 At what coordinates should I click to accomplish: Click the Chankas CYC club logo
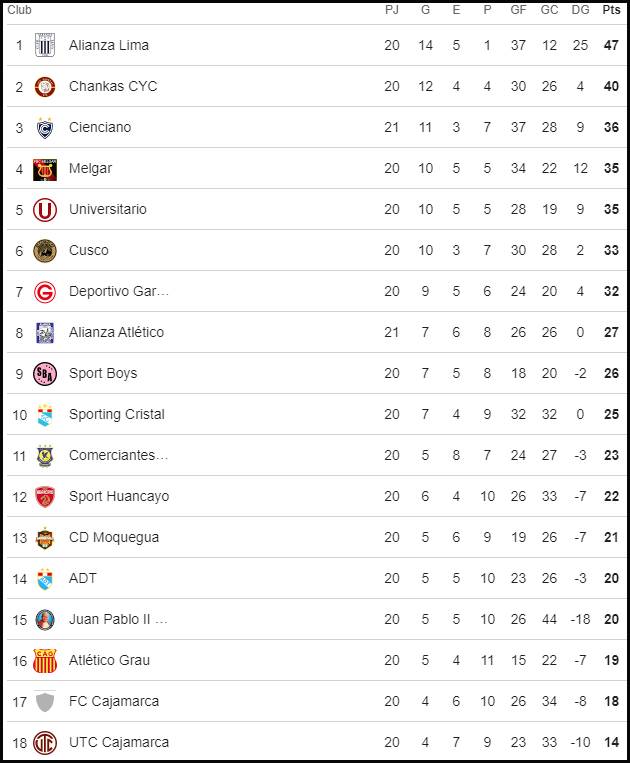(x=45, y=87)
